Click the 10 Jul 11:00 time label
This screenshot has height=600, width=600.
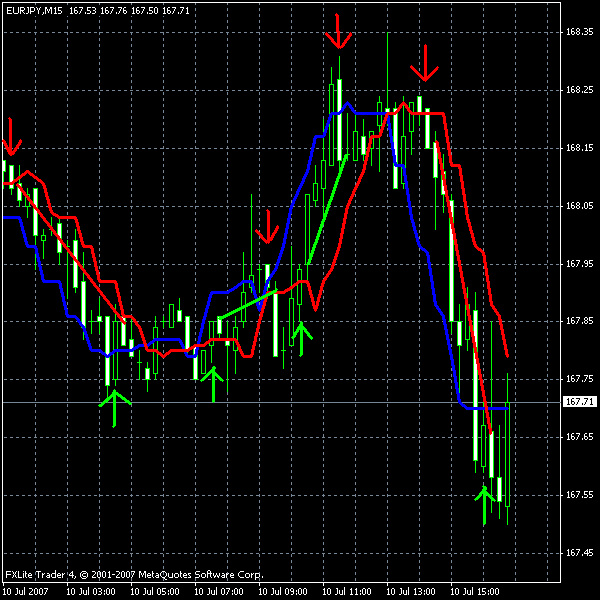[x=347, y=592]
